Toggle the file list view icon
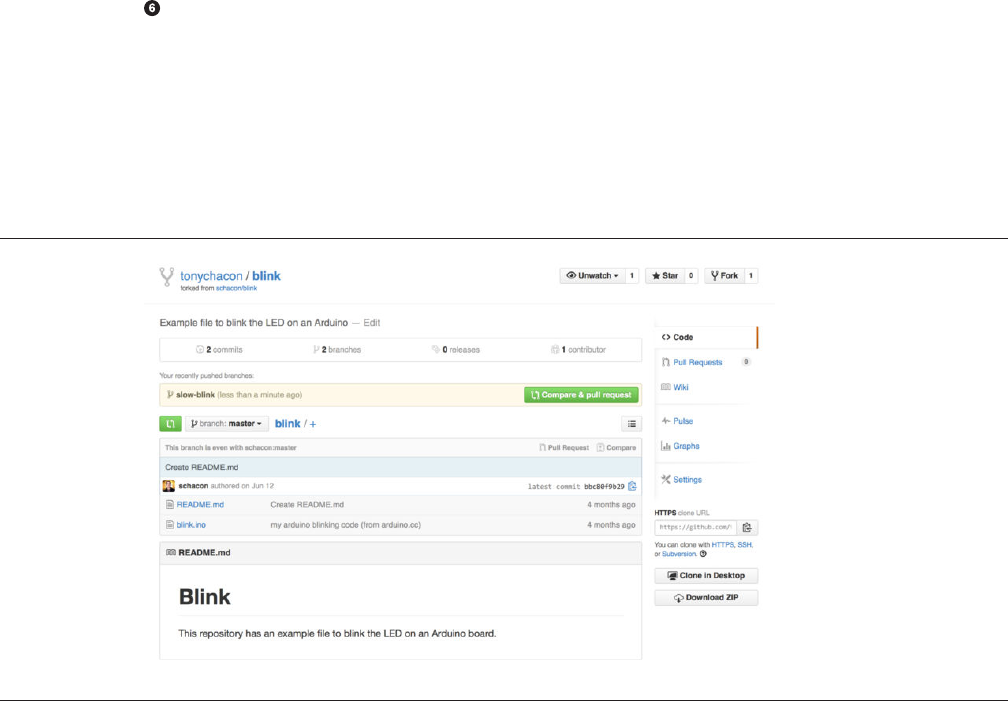 (x=632, y=424)
